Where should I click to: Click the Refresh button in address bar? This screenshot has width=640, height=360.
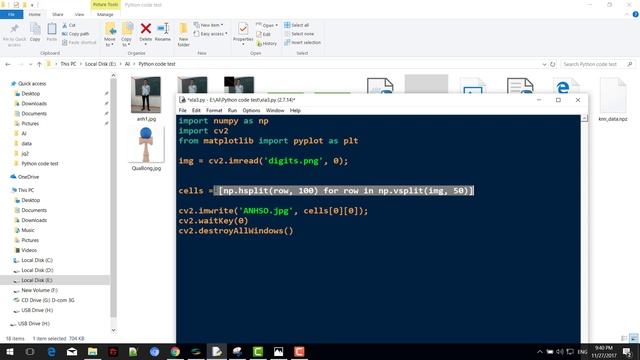[553, 64]
